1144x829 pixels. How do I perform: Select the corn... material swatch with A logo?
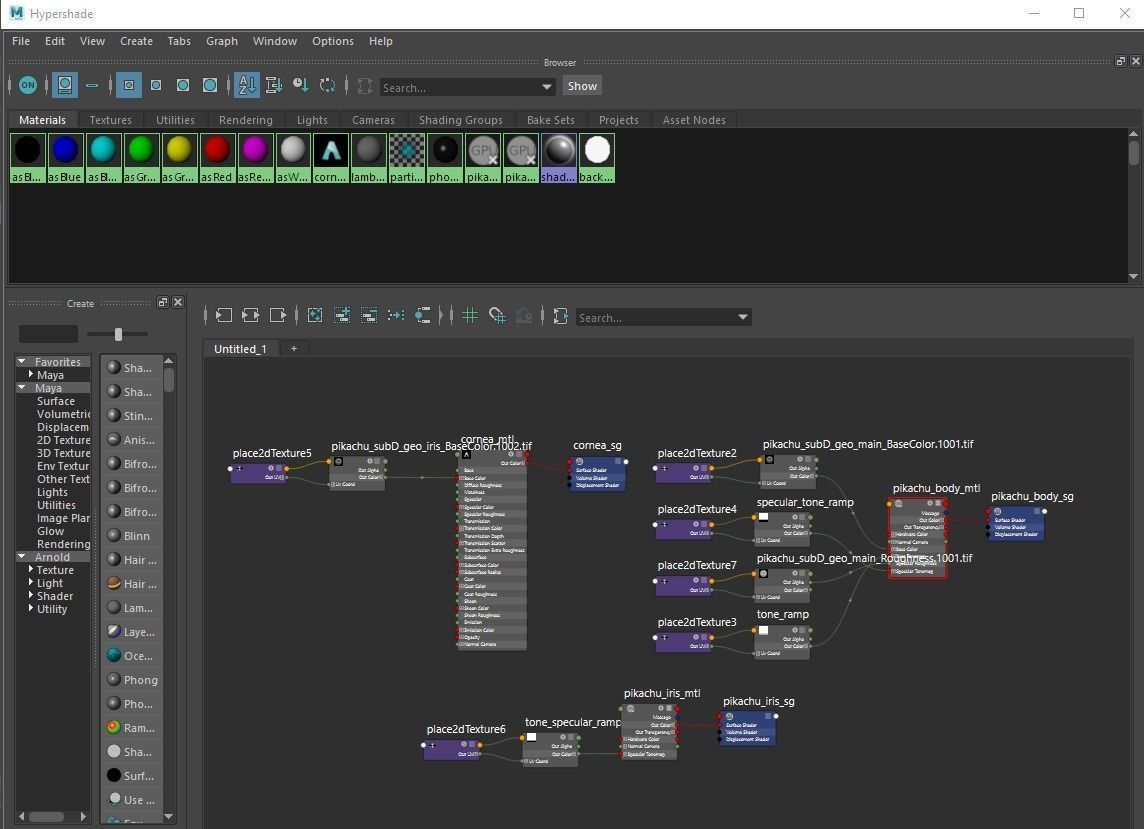point(331,158)
